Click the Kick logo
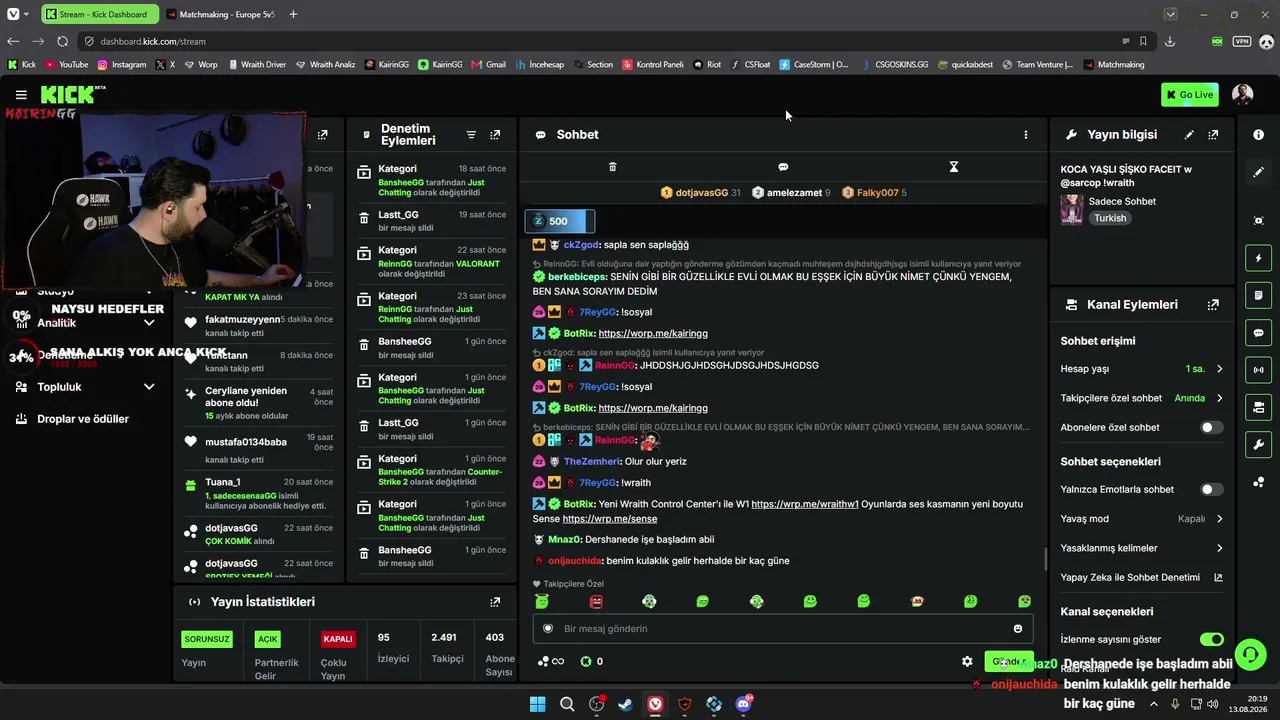 click(x=68, y=95)
